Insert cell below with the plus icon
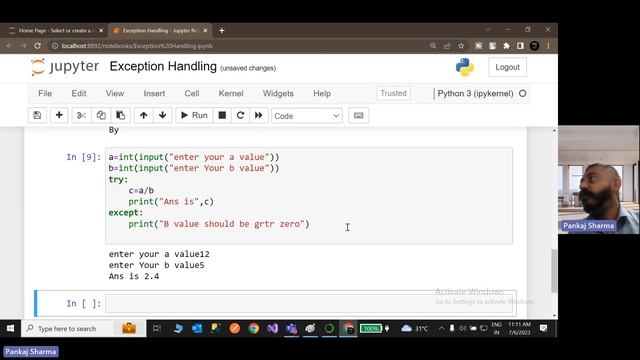The width and height of the screenshot is (640, 360). [x=59, y=116]
